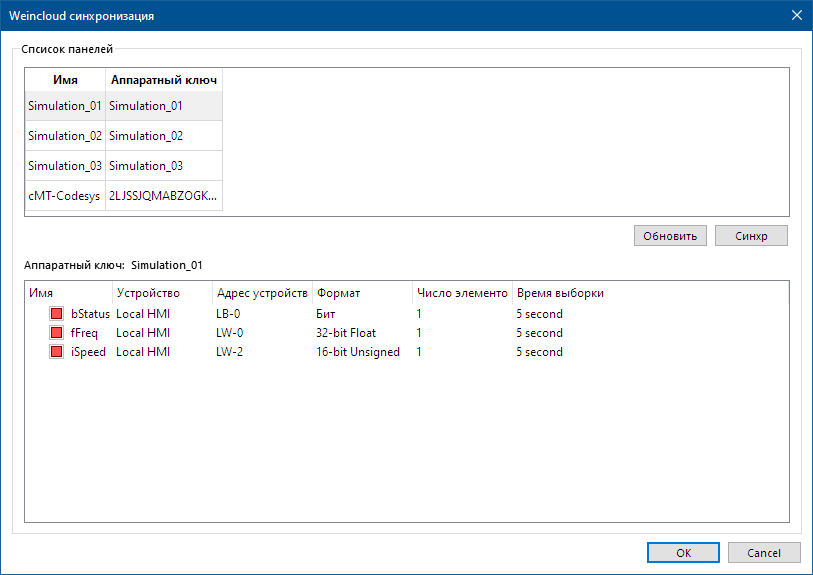Close the Weincloud синхронизация window
The image size is (813, 575).
797,16
